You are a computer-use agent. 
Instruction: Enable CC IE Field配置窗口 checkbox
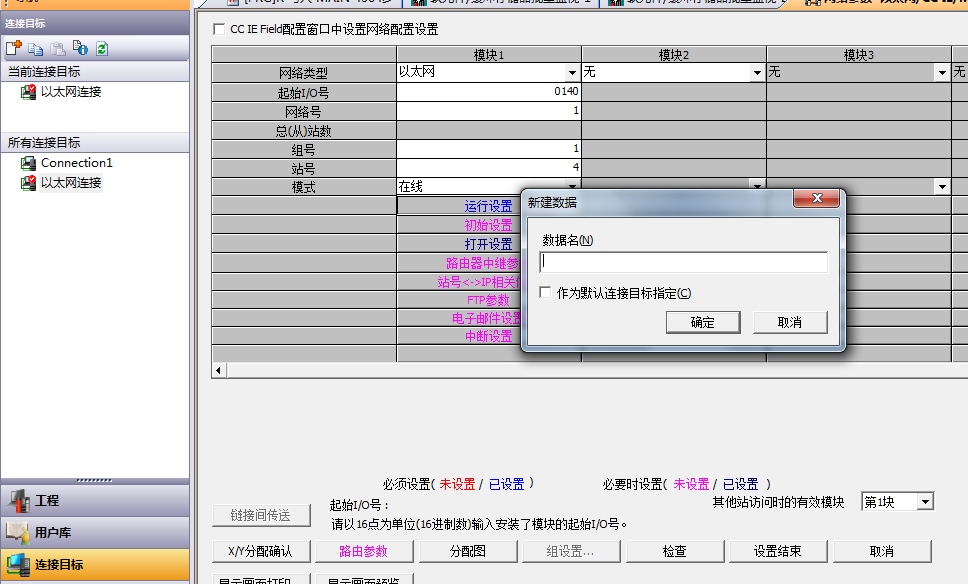(220, 30)
